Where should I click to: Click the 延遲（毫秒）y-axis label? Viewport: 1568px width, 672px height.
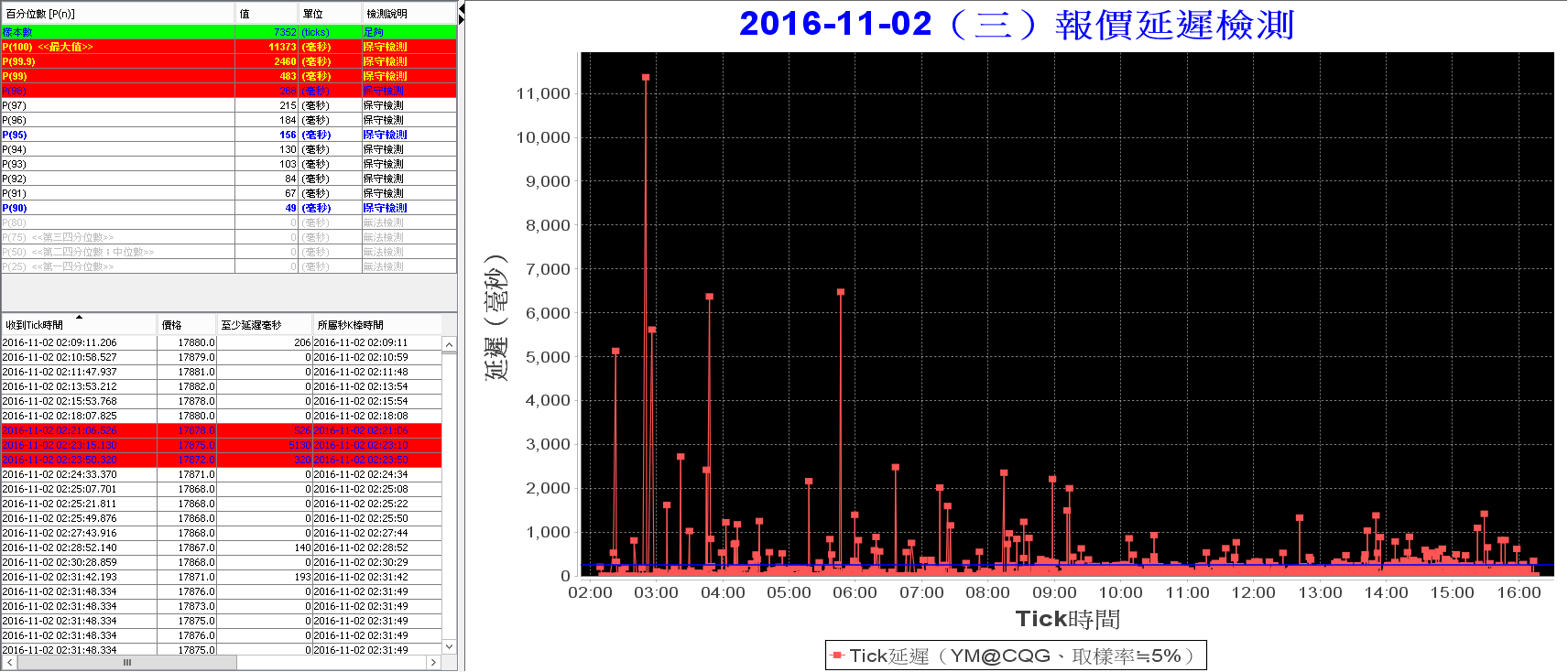pyautogui.click(x=495, y=317)
